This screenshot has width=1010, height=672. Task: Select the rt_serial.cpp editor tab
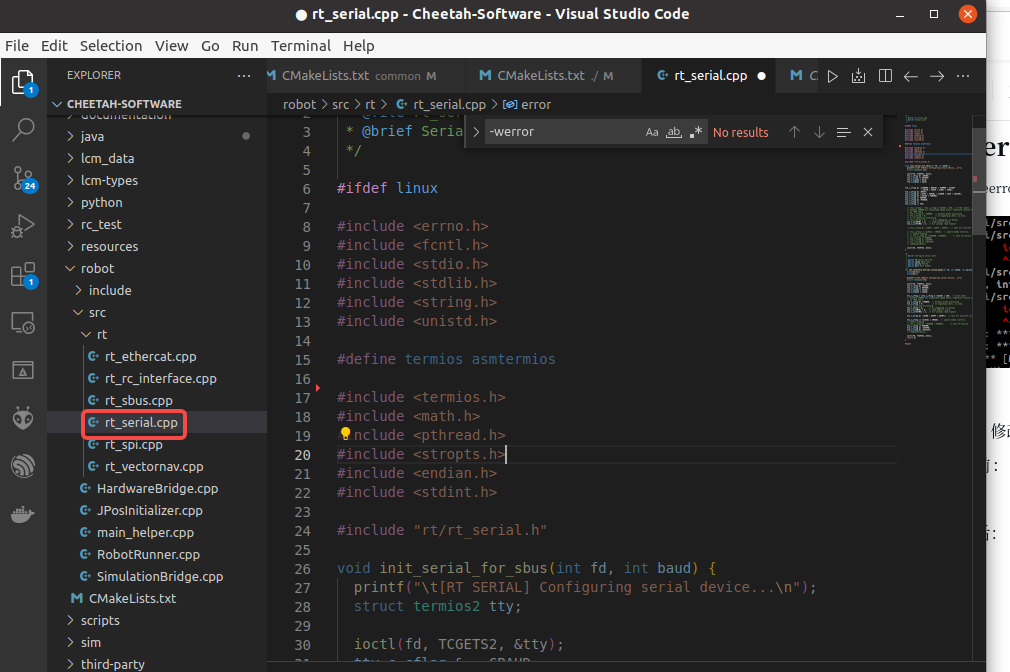click(x=710, y=76)
